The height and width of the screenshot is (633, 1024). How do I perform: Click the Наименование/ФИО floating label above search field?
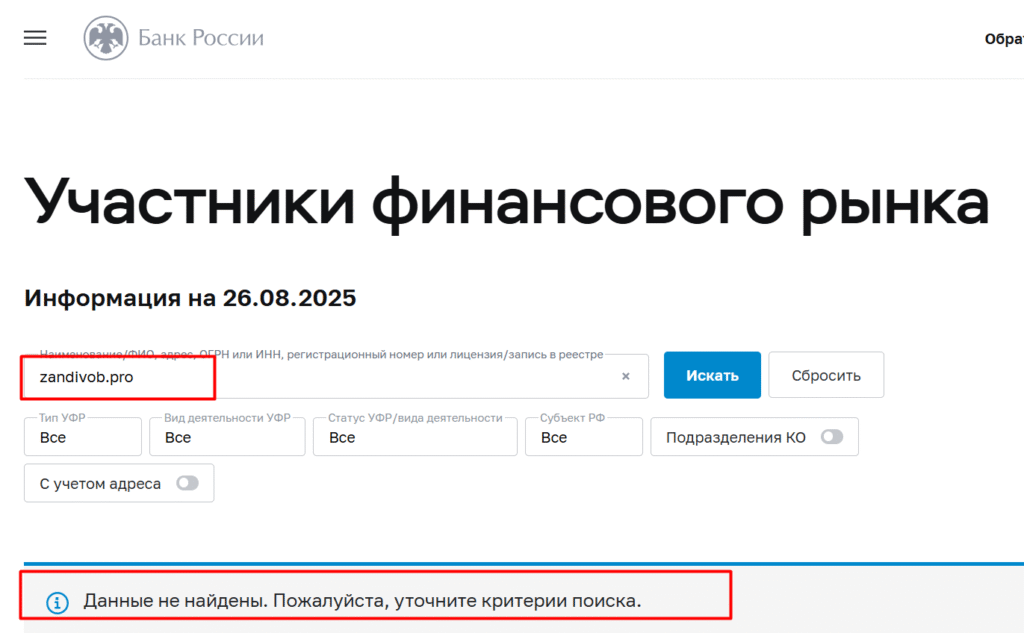coord(320,354)
